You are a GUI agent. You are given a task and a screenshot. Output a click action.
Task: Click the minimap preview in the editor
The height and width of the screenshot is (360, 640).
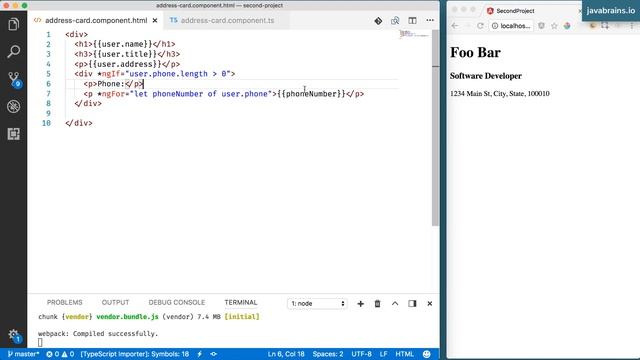pyautogui.click(x=414, y=34)
